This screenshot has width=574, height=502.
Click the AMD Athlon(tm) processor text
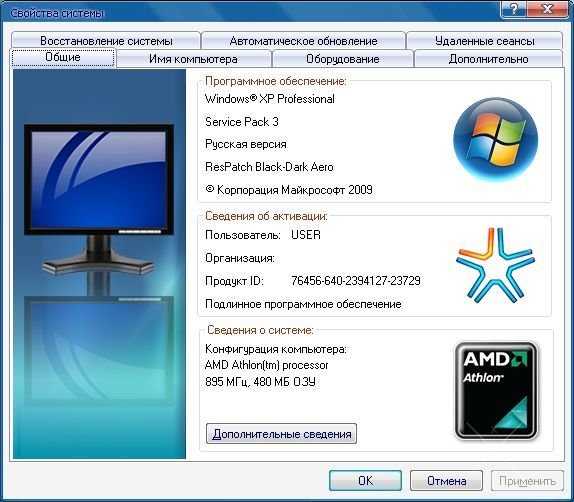[x=266, y=365]
